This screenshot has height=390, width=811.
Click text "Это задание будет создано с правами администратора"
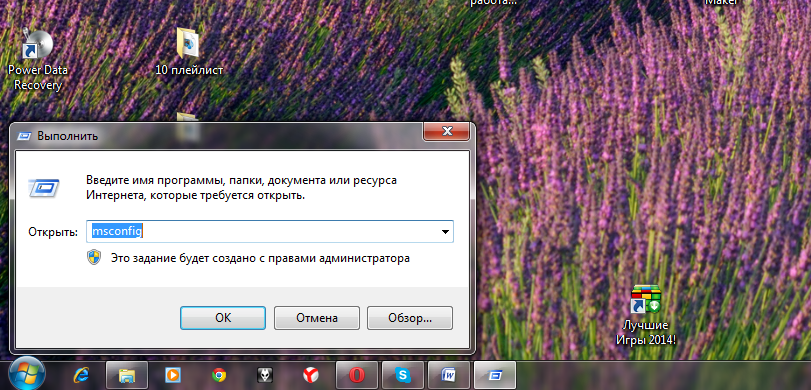(x=260, y=258)
